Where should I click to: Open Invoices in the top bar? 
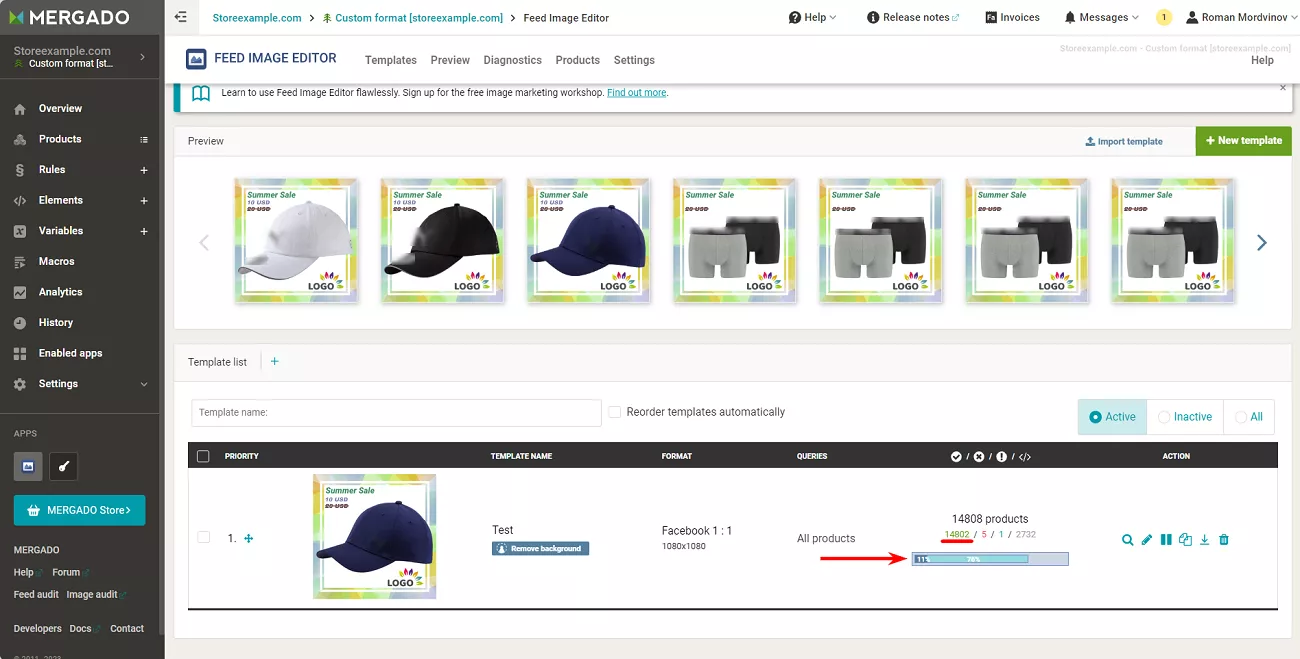1012,17
